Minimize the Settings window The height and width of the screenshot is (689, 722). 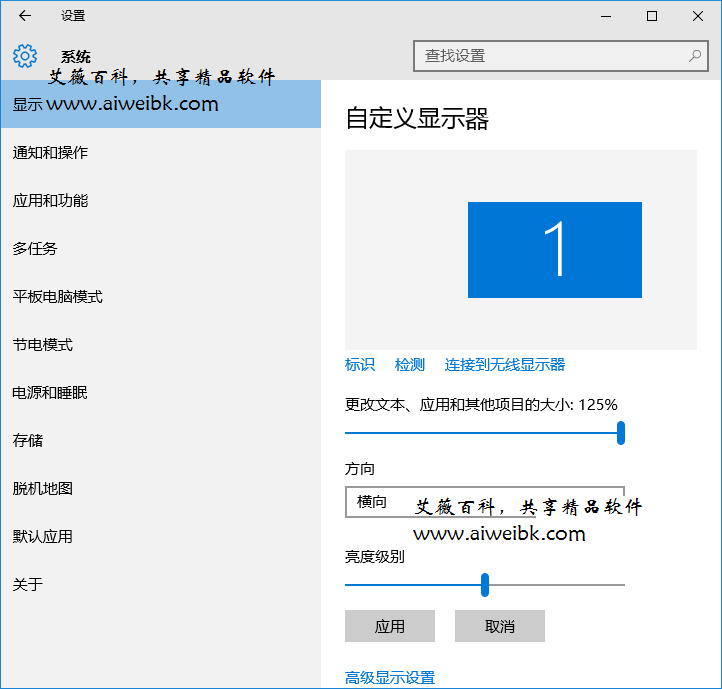606,16
